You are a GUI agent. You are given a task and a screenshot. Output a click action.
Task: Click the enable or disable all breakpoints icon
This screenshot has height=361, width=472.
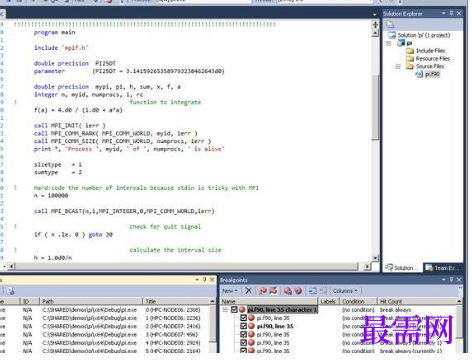coord(273,291)
